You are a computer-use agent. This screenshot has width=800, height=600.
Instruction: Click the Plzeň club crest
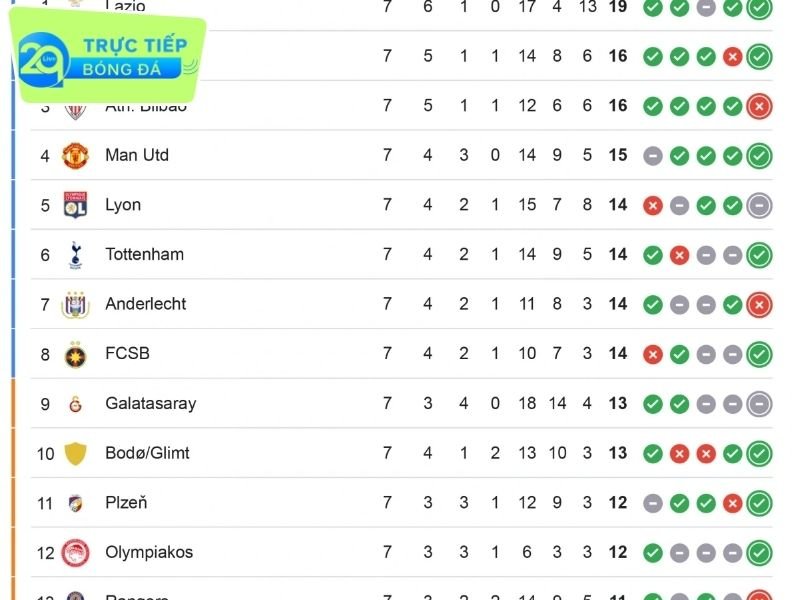[75, 503]
